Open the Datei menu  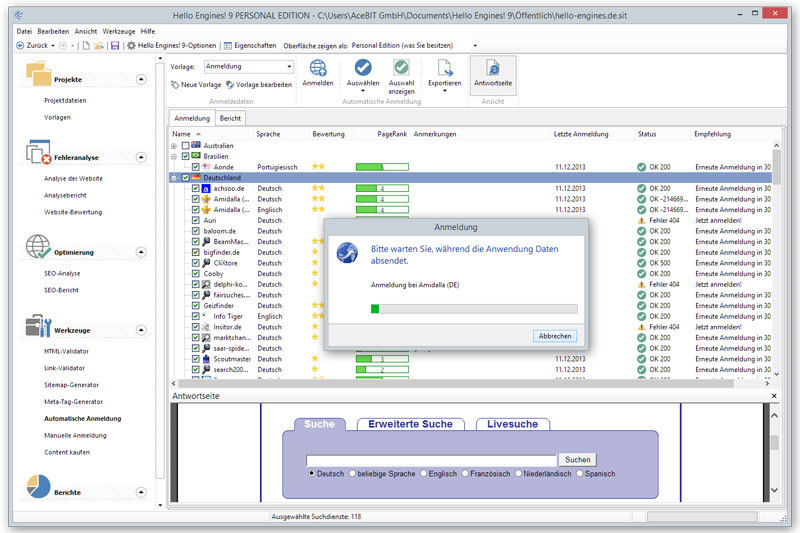click(x=24, y=31)
